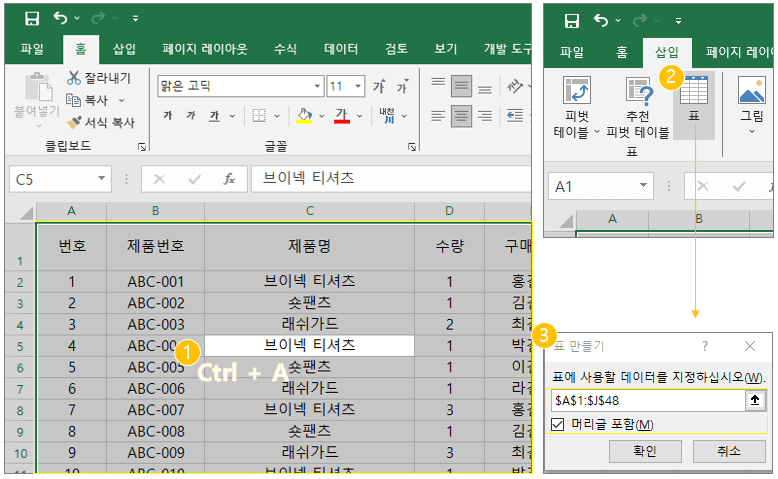778x479 pixels.
Task: Open Font group dialog launcher
Action: (412, 146)
